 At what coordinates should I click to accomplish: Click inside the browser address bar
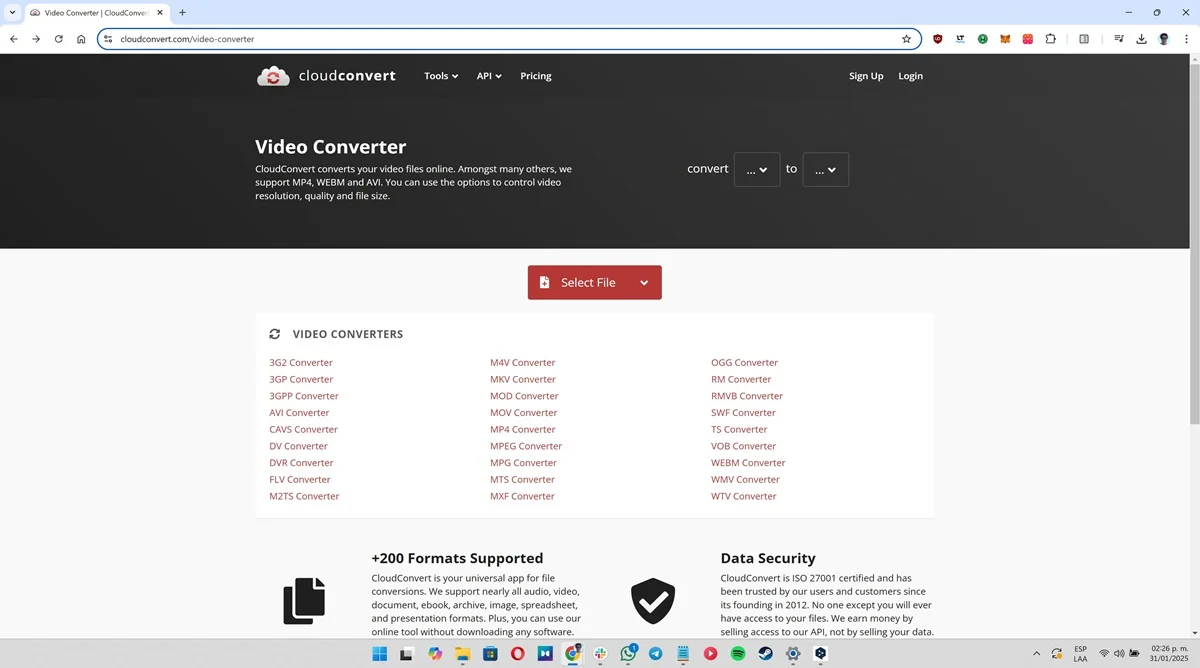pyautogui.click(x=300, y=38)
